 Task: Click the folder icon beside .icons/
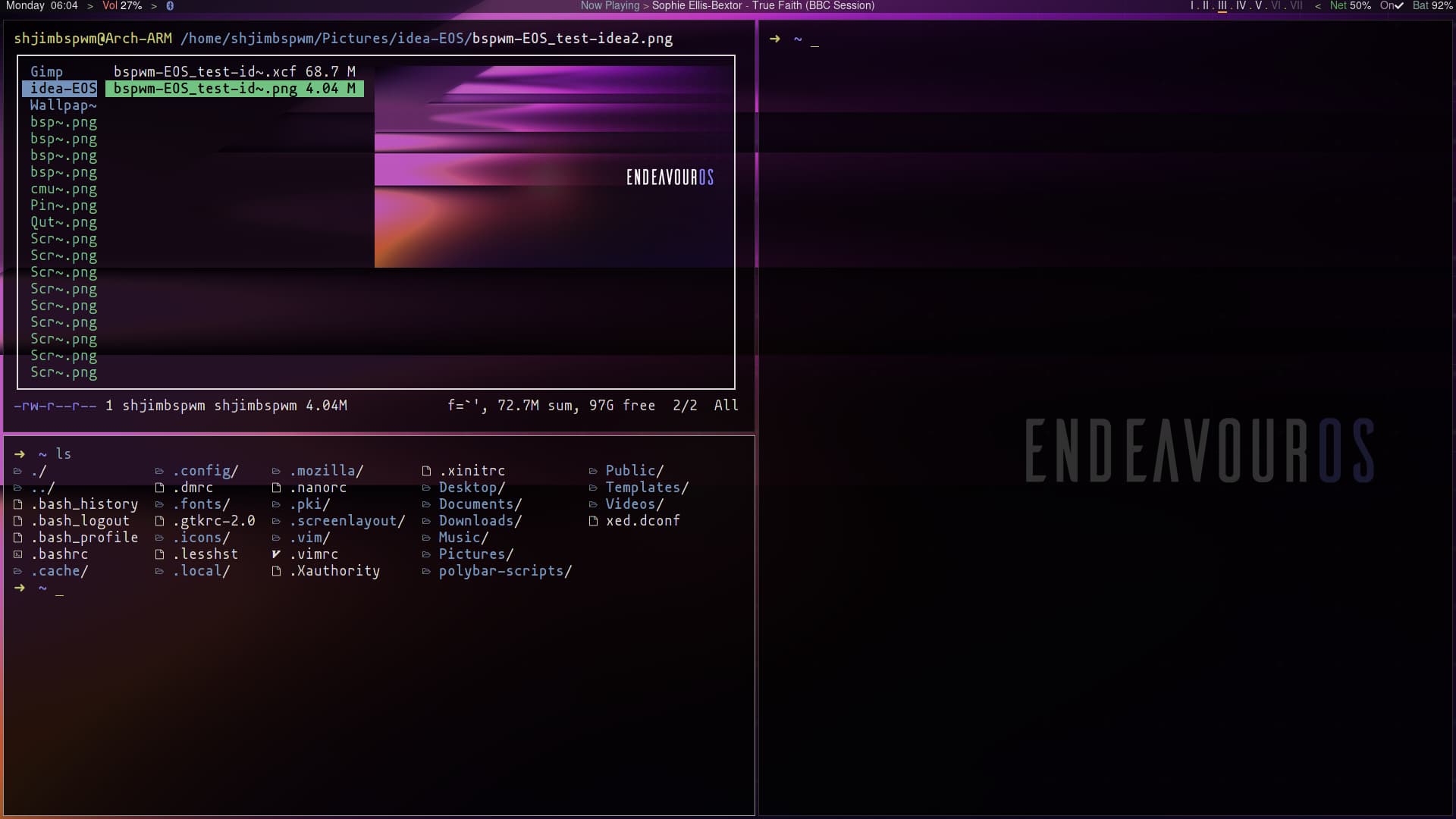(159, 538)
